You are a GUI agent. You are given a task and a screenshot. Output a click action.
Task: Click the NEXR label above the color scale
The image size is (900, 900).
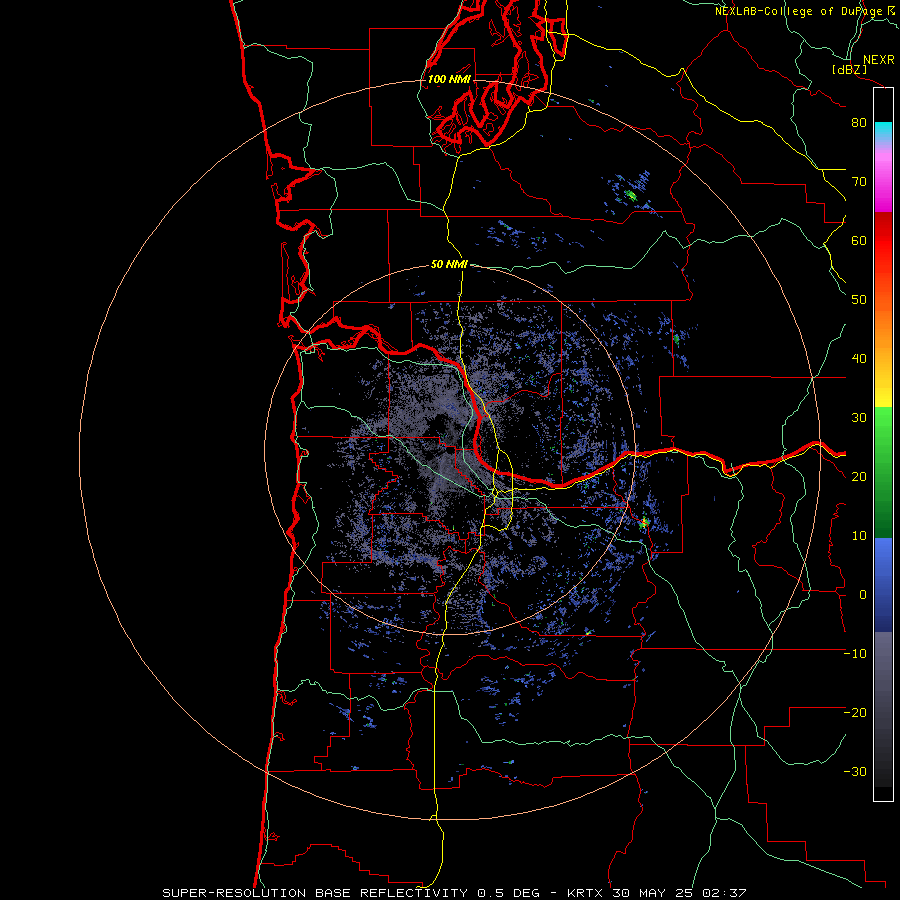point(878,60)
